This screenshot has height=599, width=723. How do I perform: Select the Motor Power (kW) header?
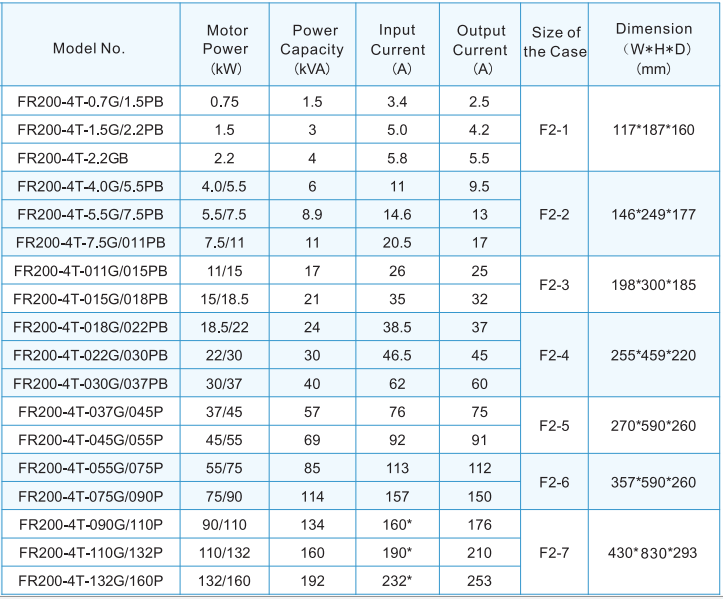(x=226, y=48)
